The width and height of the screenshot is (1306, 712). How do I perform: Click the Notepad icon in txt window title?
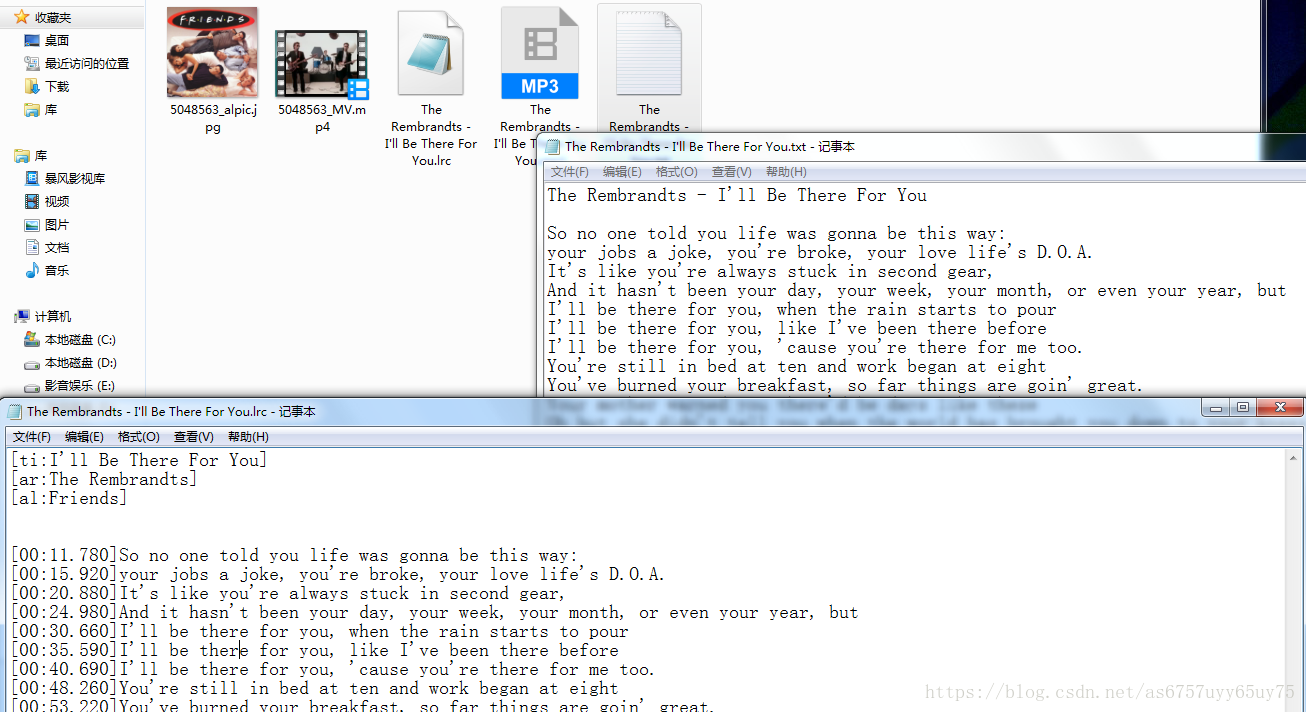pos(552,146)
